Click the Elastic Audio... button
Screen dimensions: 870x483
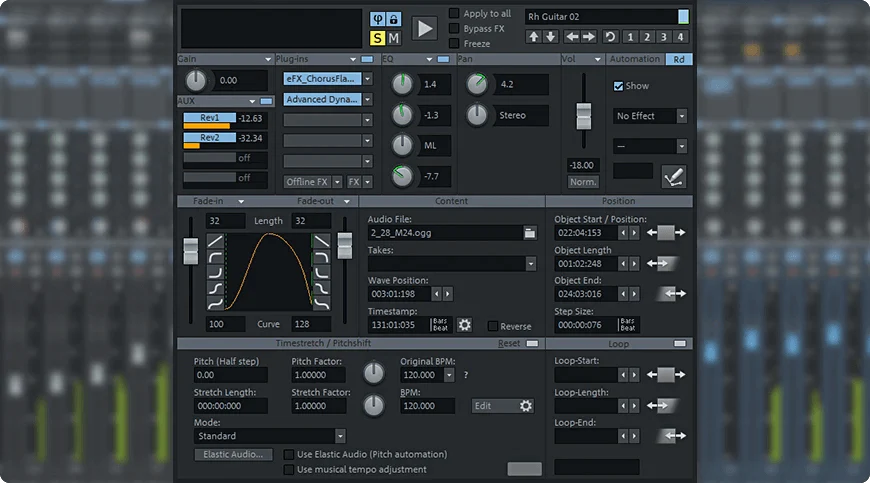click(233, 454)
